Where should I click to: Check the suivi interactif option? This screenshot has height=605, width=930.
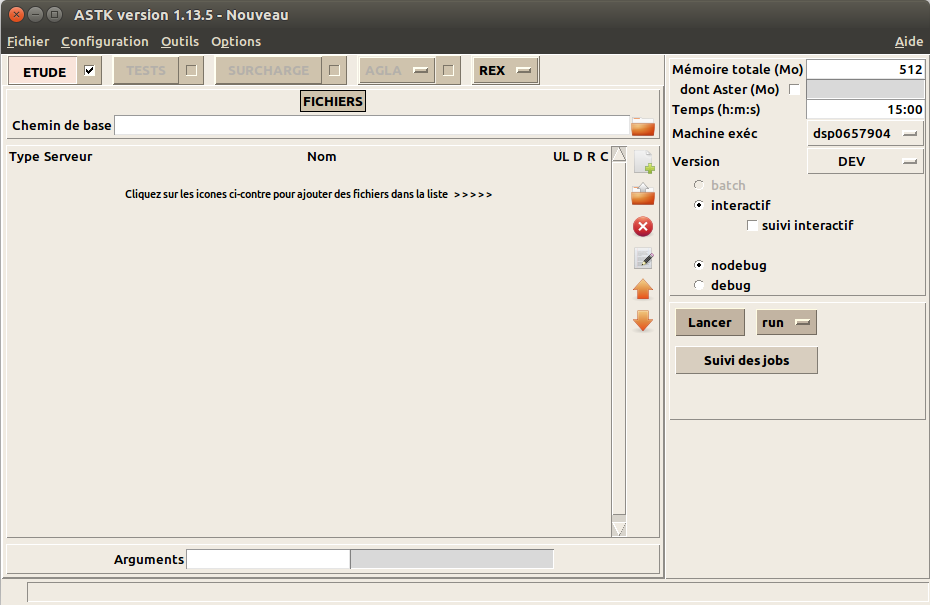tap(752, 226)
